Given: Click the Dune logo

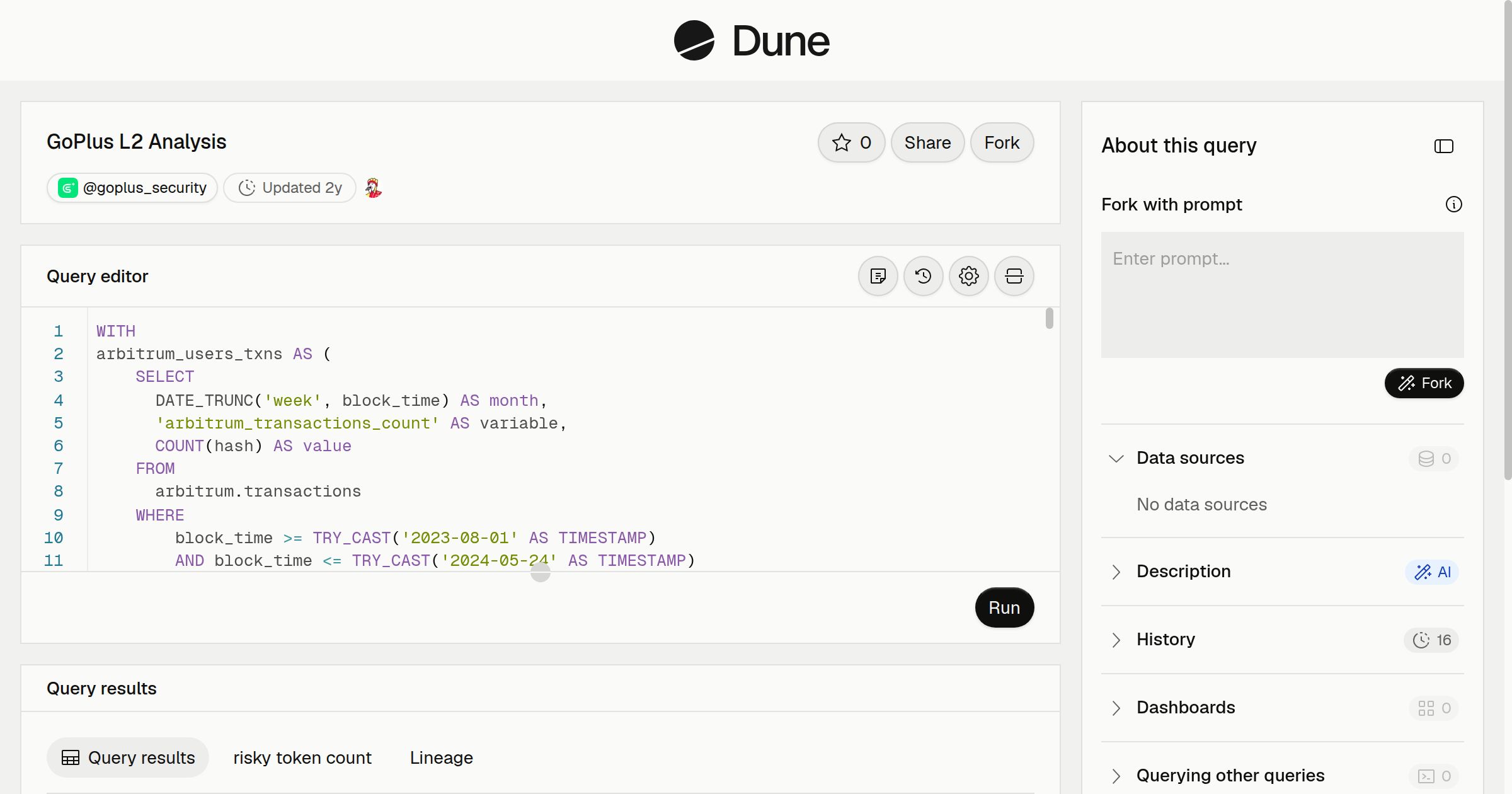Looking at the screenshot, I should tap(752, 40).
